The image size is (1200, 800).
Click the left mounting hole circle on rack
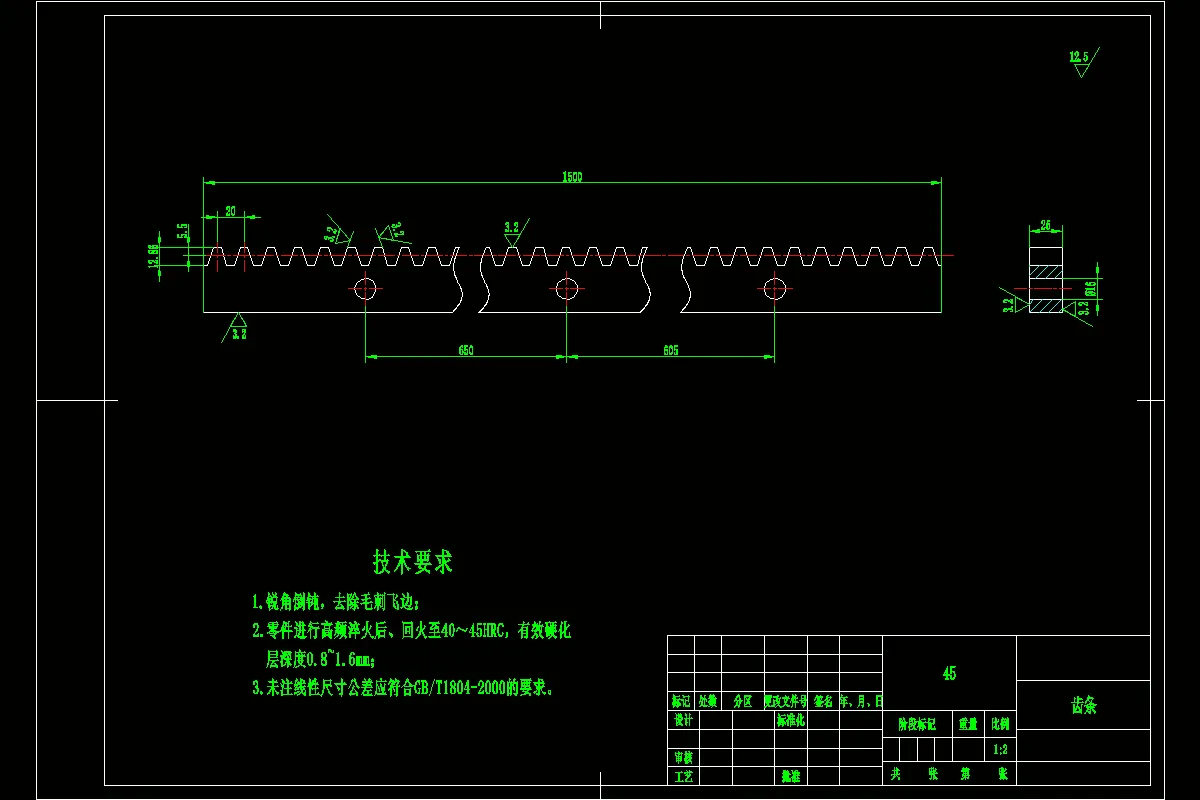[x=365, y=289]
